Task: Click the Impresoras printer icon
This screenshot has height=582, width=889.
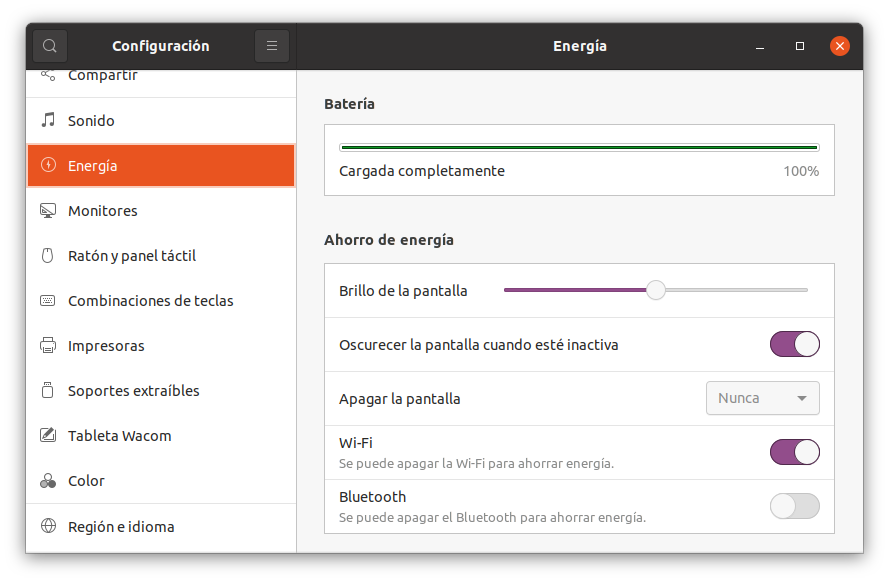Action: coord(48,346)
